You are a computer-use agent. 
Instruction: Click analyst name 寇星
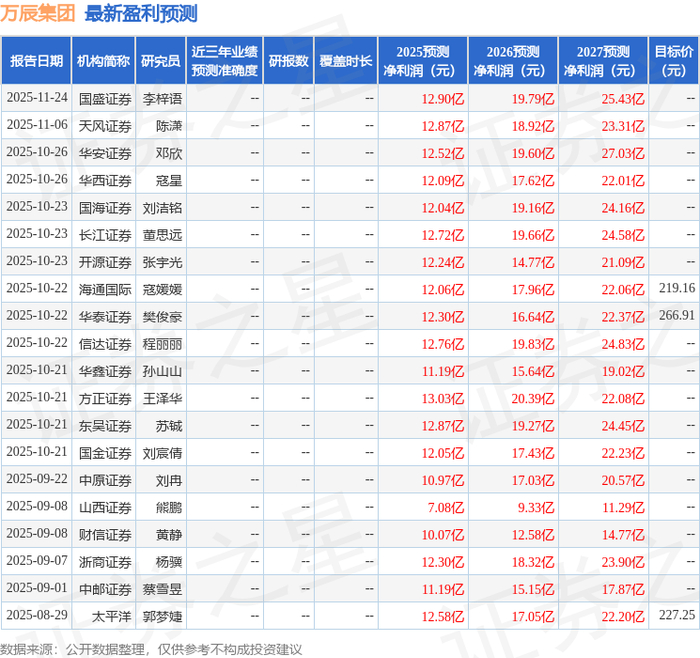pyautogui.click(x=169, y=180)
